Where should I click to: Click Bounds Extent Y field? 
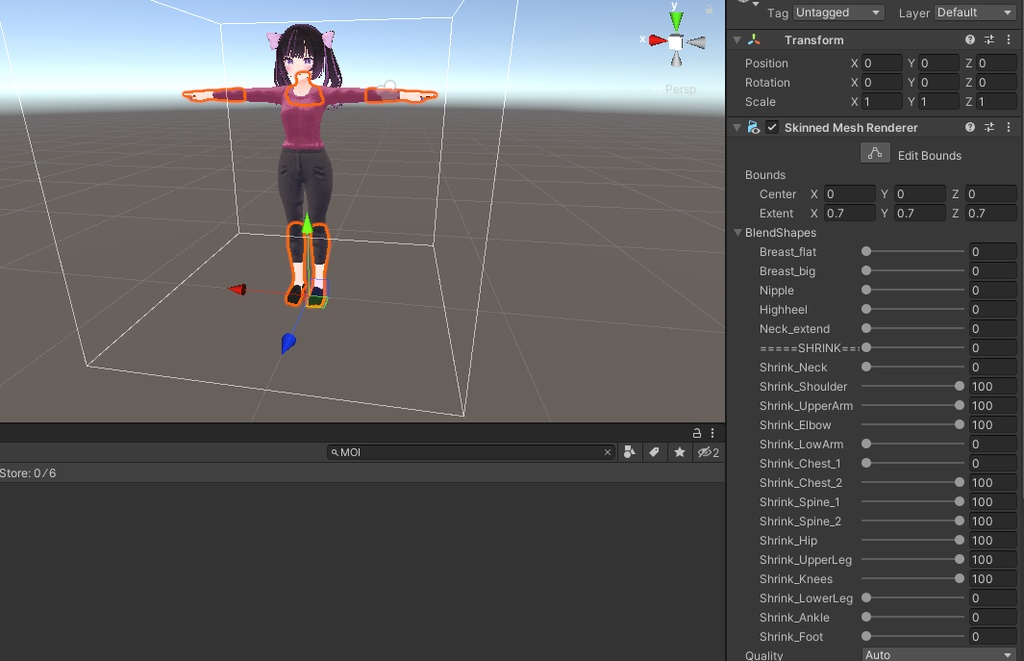[x=920, y=213]
